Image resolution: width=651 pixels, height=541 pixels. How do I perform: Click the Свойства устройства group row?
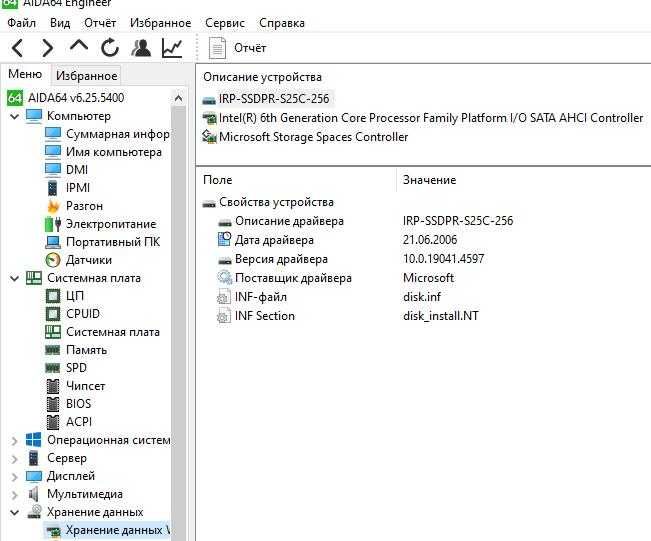(x=276, y=202)
